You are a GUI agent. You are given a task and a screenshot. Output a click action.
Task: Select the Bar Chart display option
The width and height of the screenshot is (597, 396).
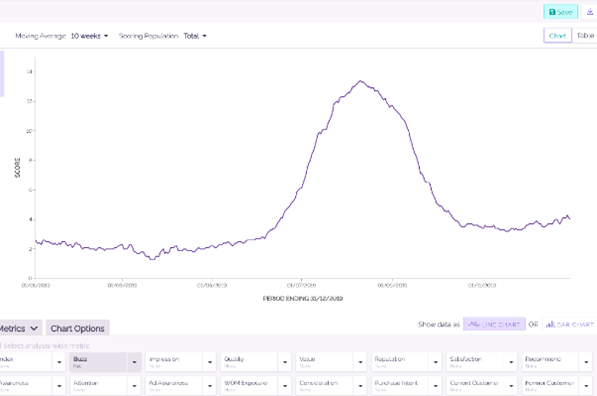point(570,324)
